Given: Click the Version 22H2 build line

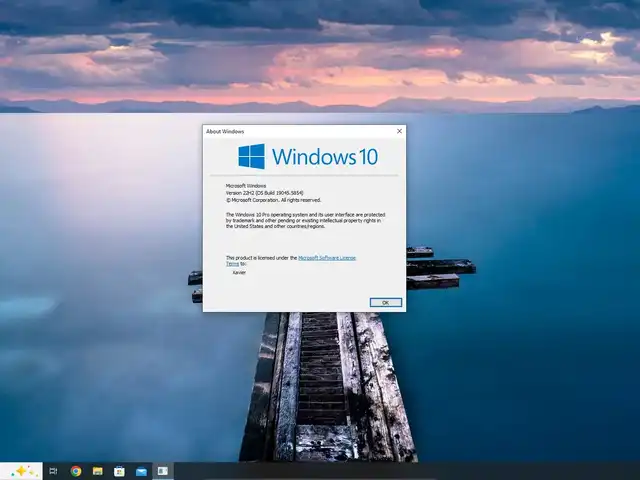Looking at the screenshot, I should pyautogui.click(x=264, y=192).
